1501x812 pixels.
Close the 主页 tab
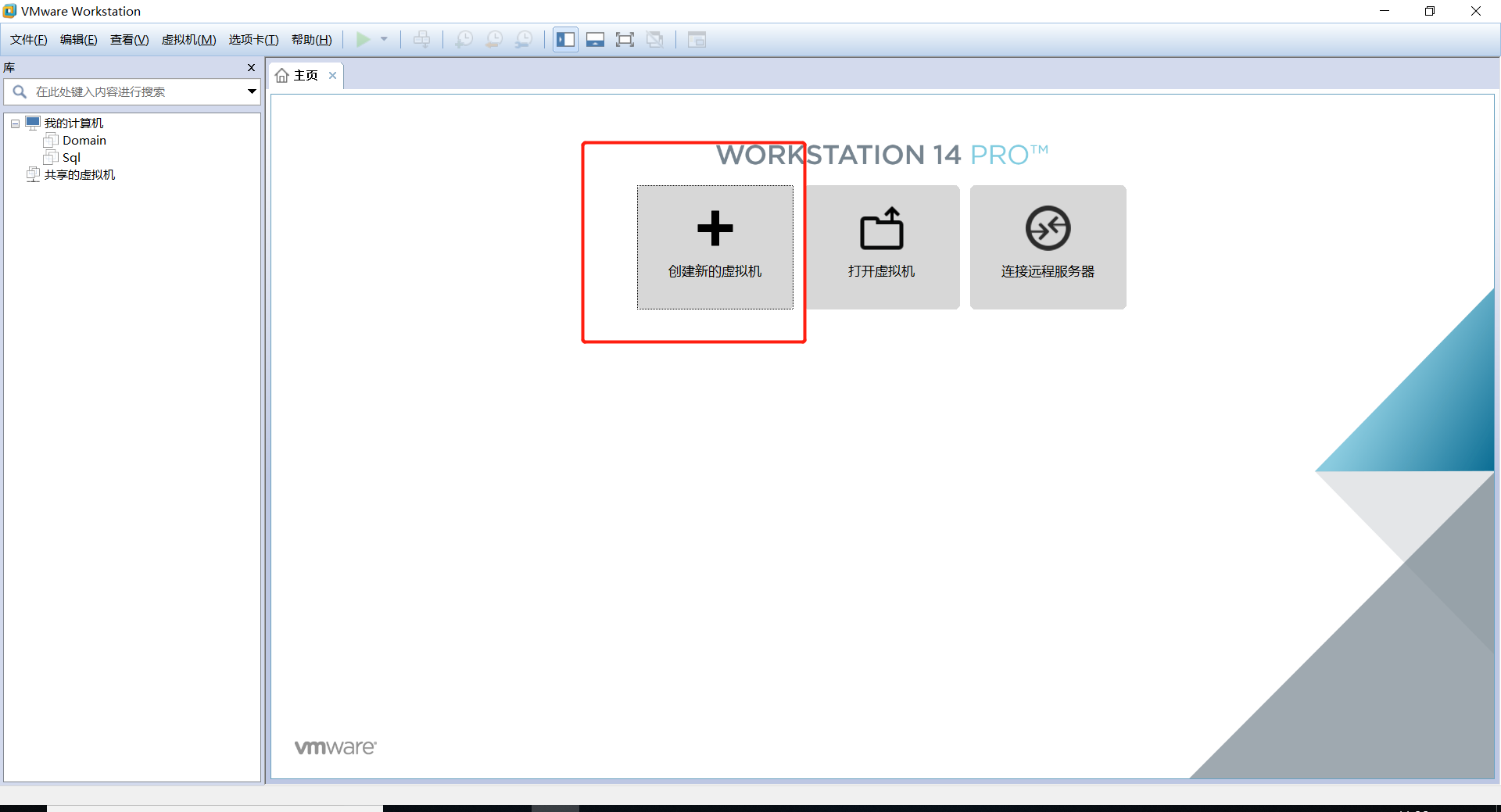[x=332, y=76]
